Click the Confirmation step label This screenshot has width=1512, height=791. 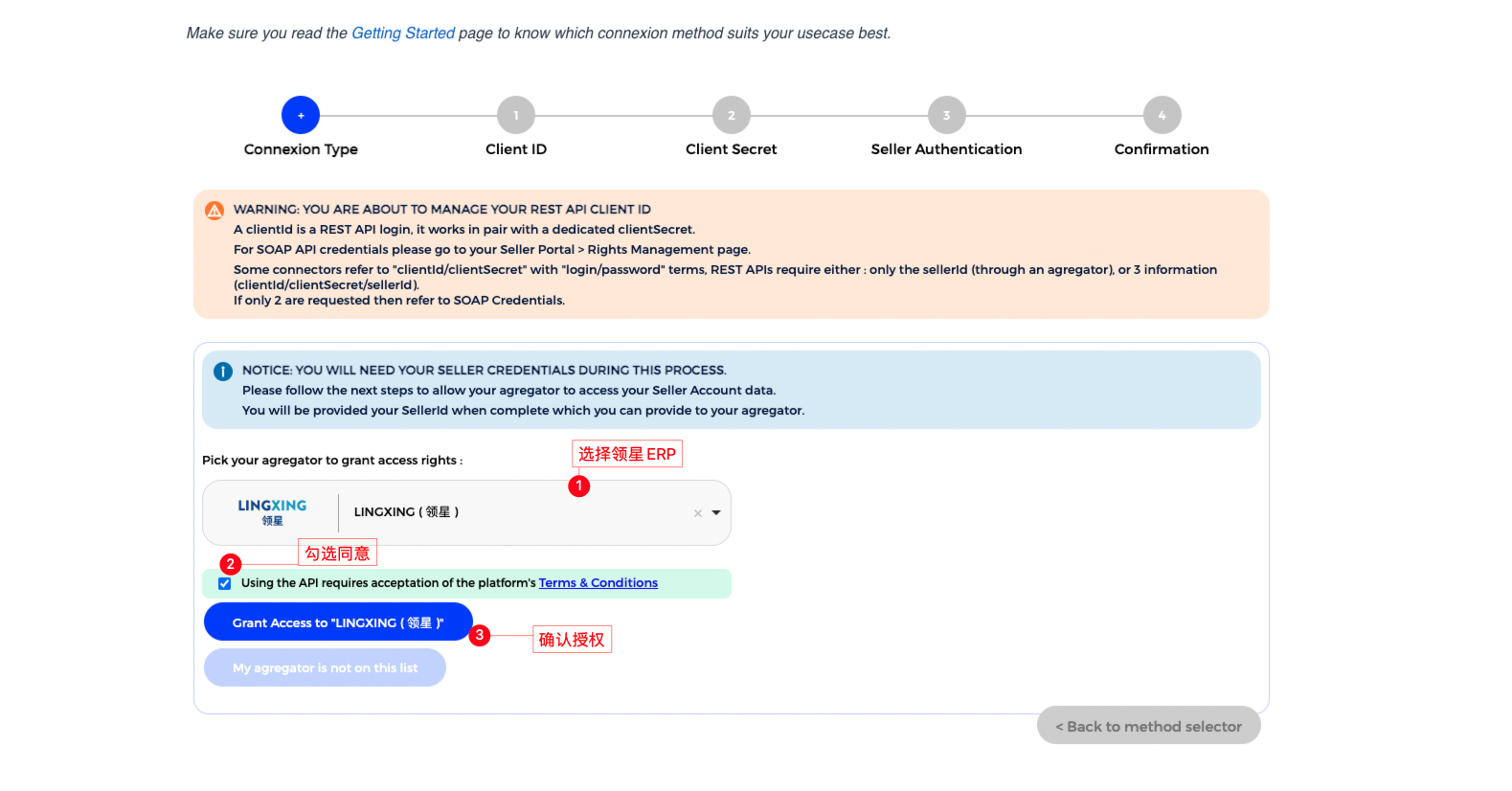[x=1162, y=149]
